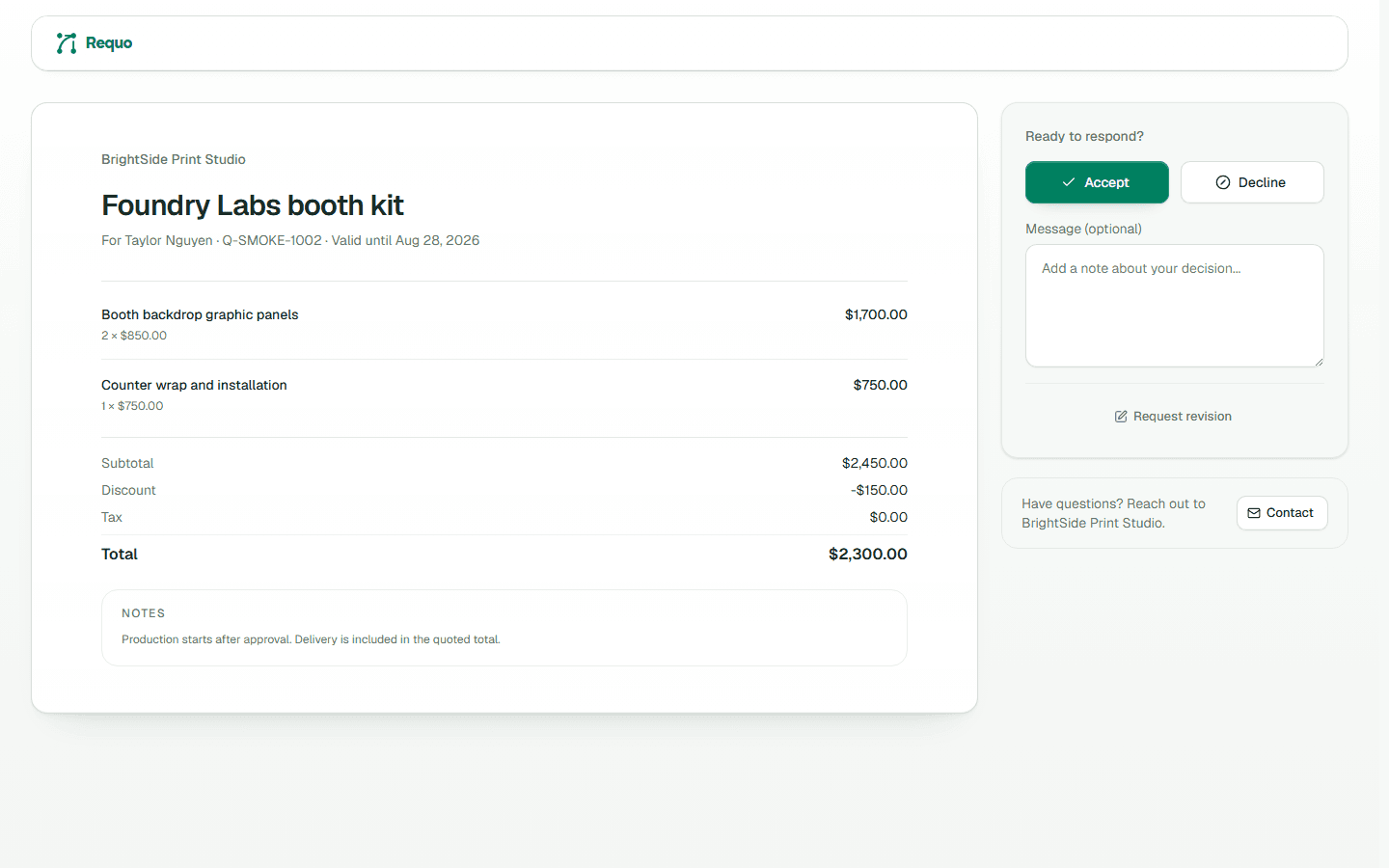Click the envelope icon on Contact

coord(1254,513)
